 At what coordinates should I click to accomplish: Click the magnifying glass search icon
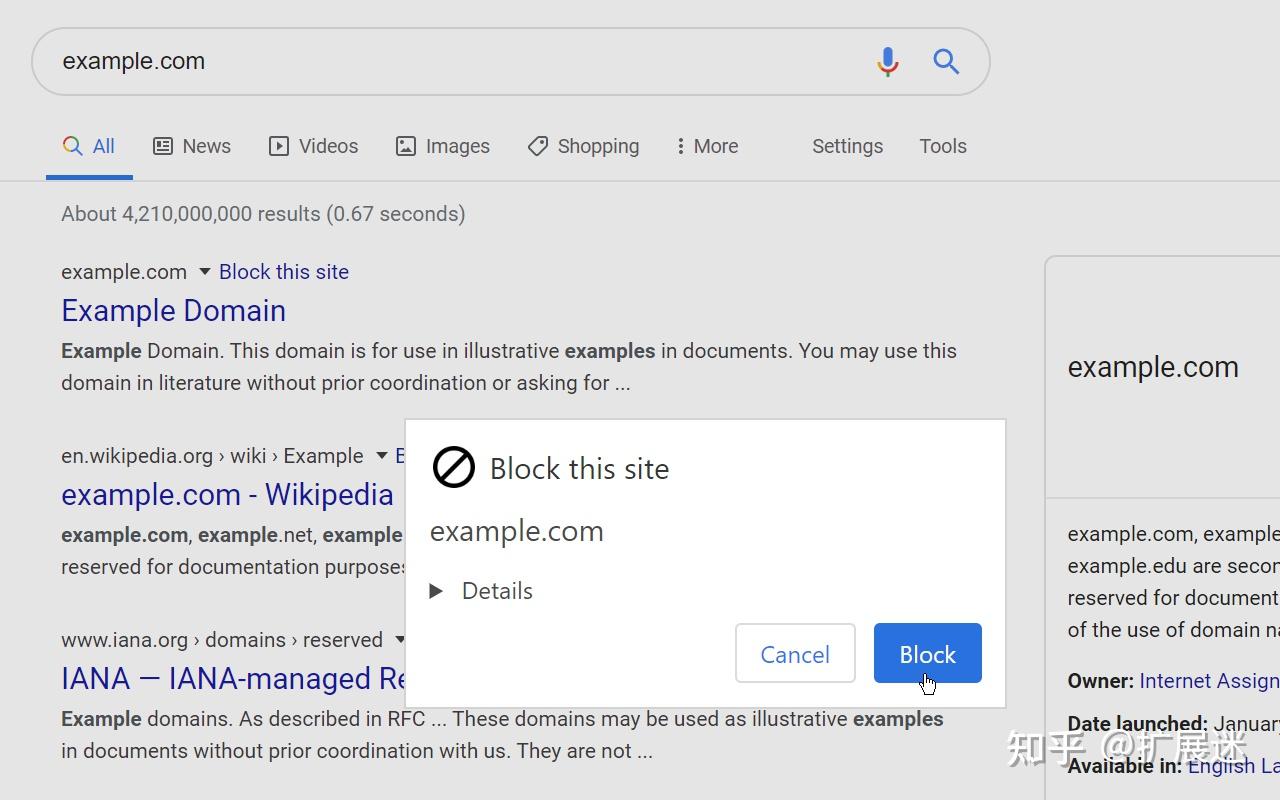(x=945, y=61)
